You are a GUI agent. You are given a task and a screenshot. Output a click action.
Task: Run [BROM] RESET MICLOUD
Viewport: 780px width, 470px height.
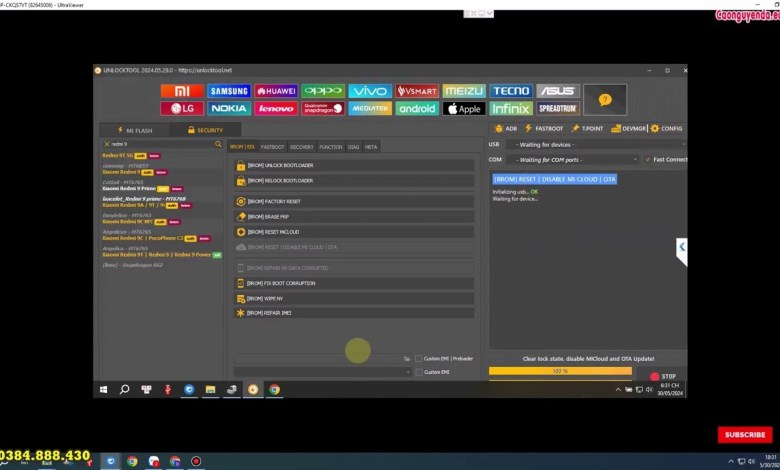pyautogui.click(x=354, y=232)
